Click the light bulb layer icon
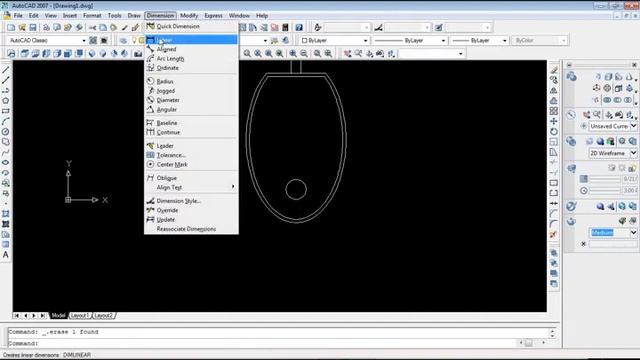This screenshot has width=640, height=360. pos(133,40)
